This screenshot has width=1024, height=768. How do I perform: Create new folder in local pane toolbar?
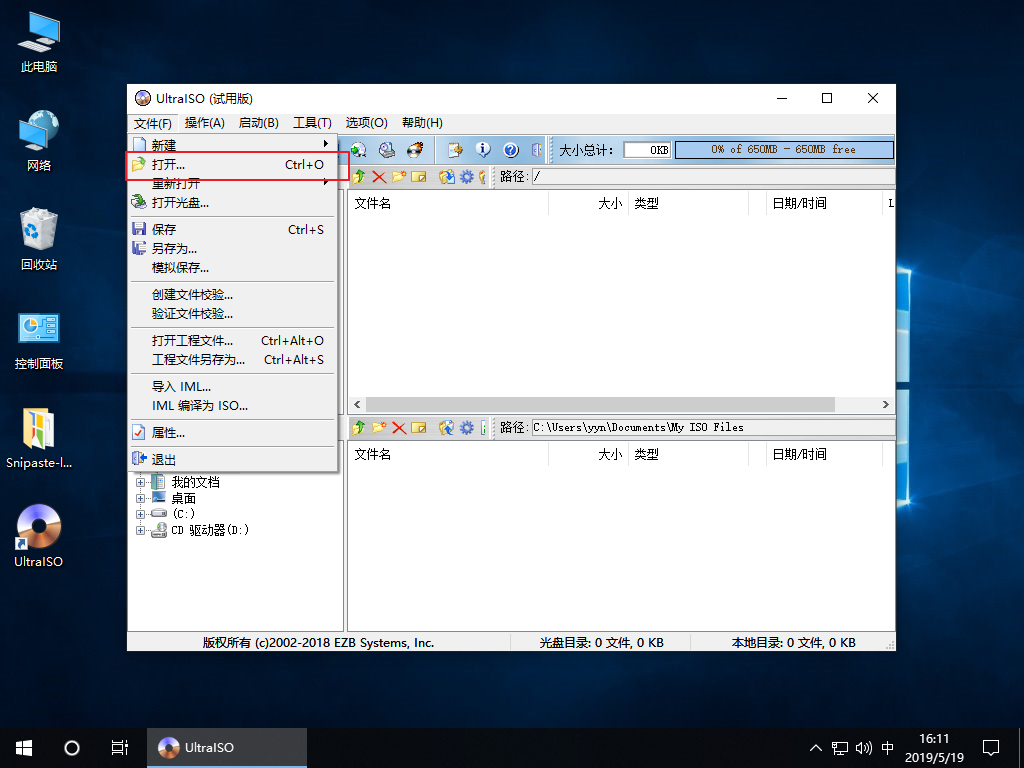tap(379, 428)
